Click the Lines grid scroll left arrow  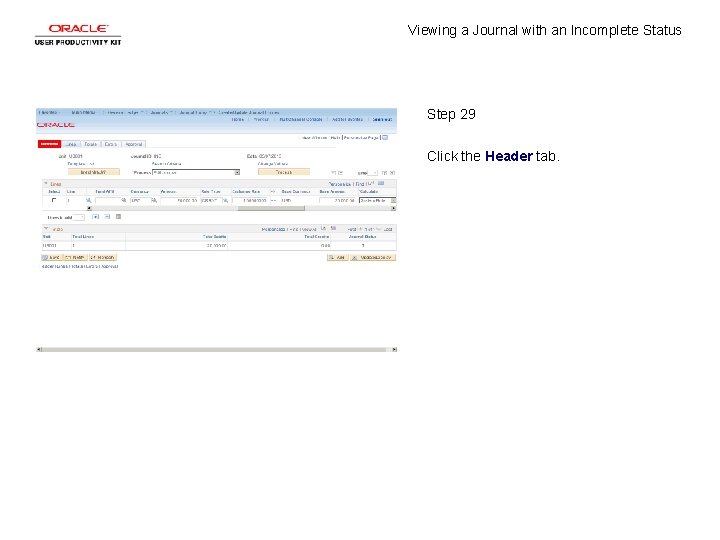coord(89,208)
